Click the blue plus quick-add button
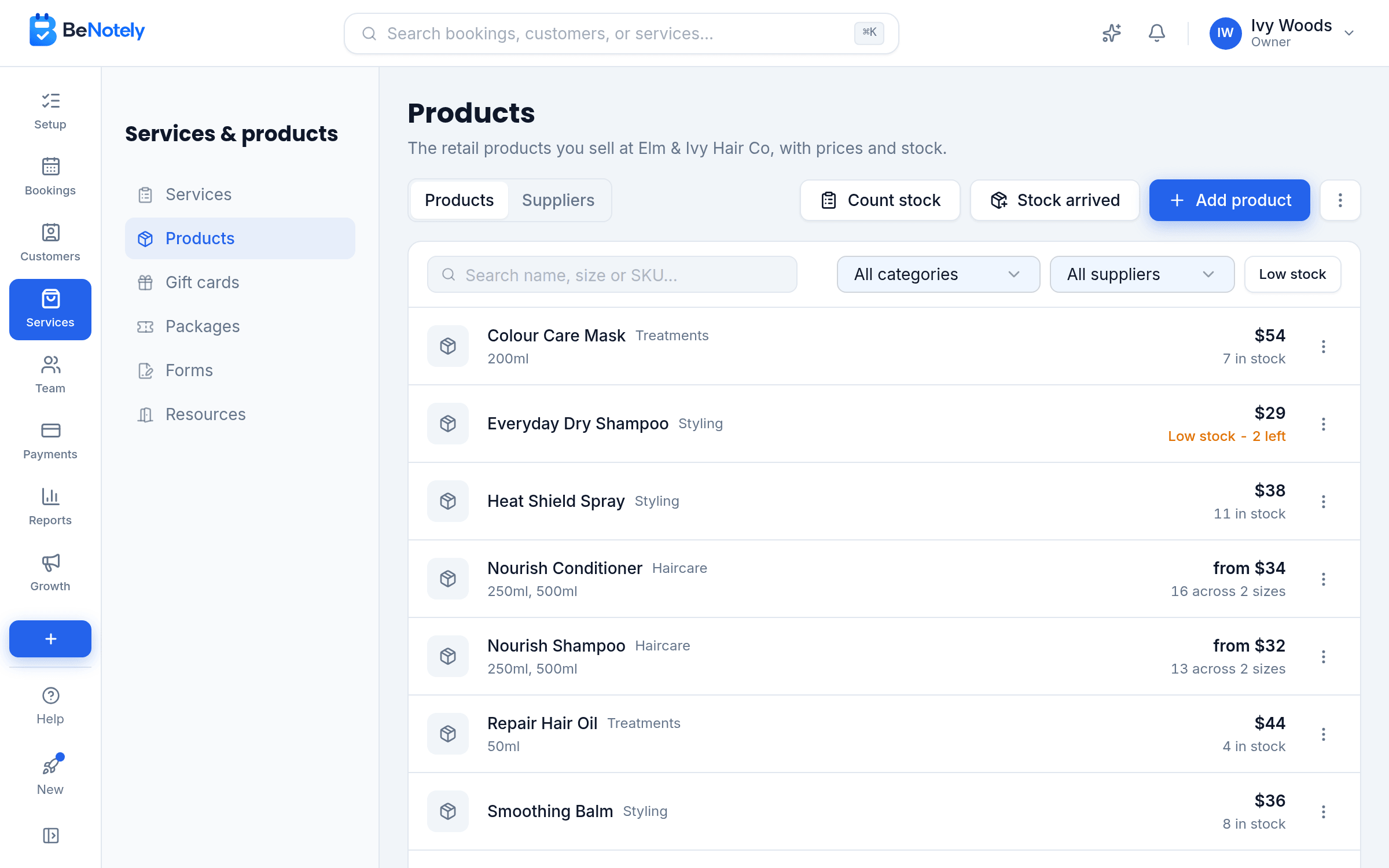The width and height of the screenshot is (1389, 868). pos(50,639)
